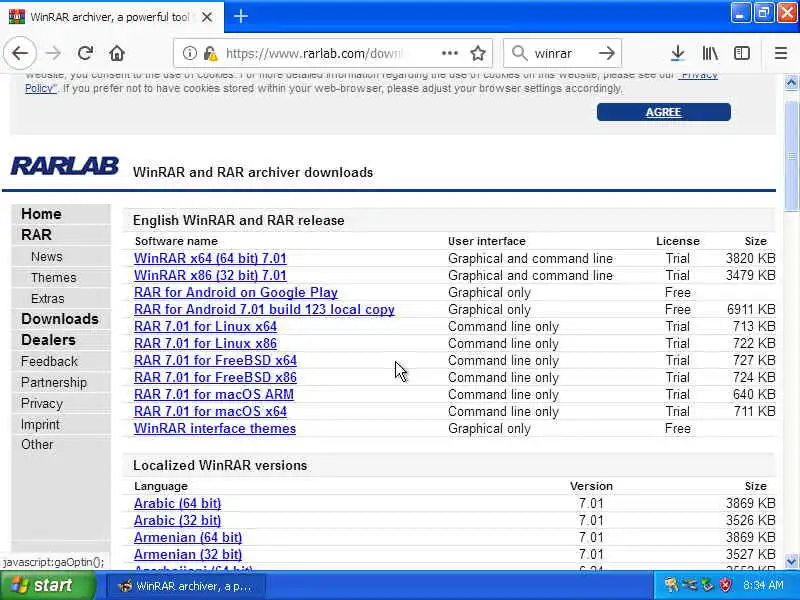Open Partnership in the sidebar
The height and width of the screenshot is (600, 800).
(x=54, y=382)
